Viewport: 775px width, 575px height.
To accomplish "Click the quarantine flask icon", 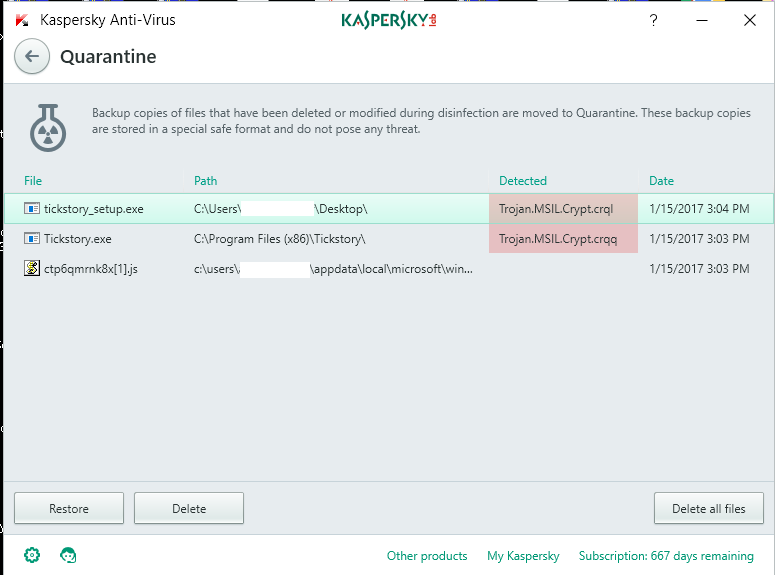I will point(48,128).
